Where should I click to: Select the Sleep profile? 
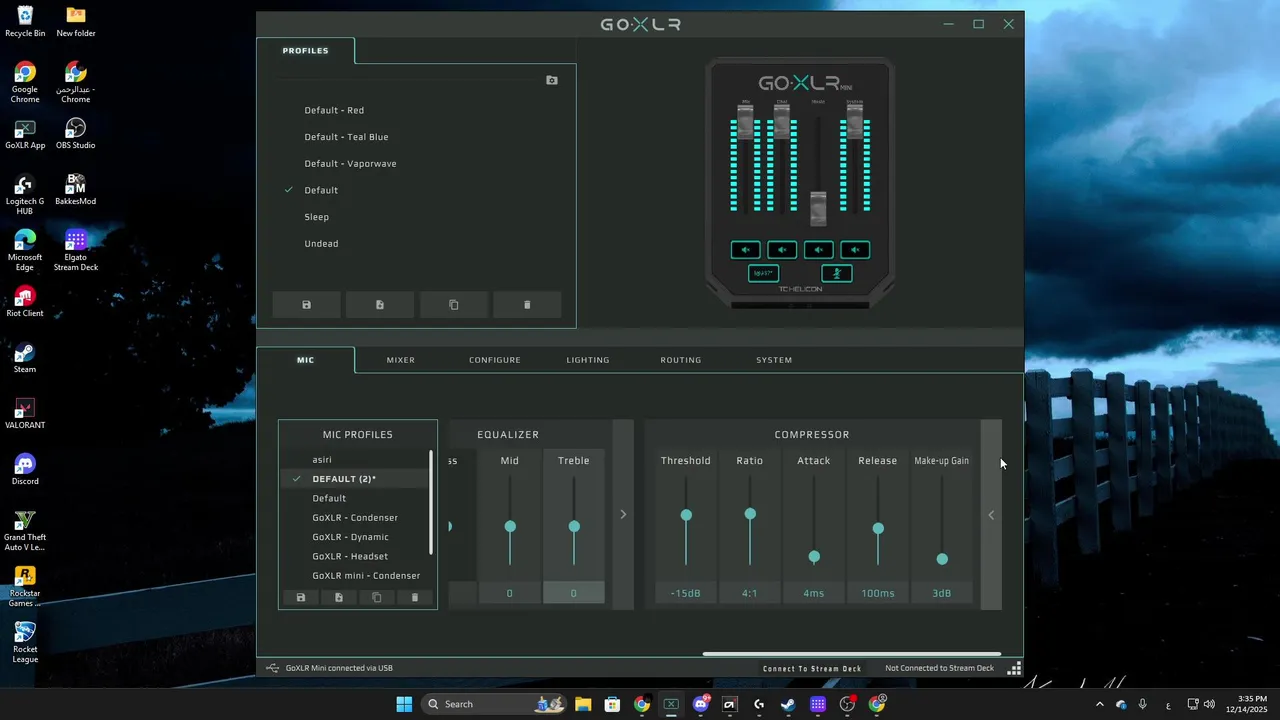317,217
